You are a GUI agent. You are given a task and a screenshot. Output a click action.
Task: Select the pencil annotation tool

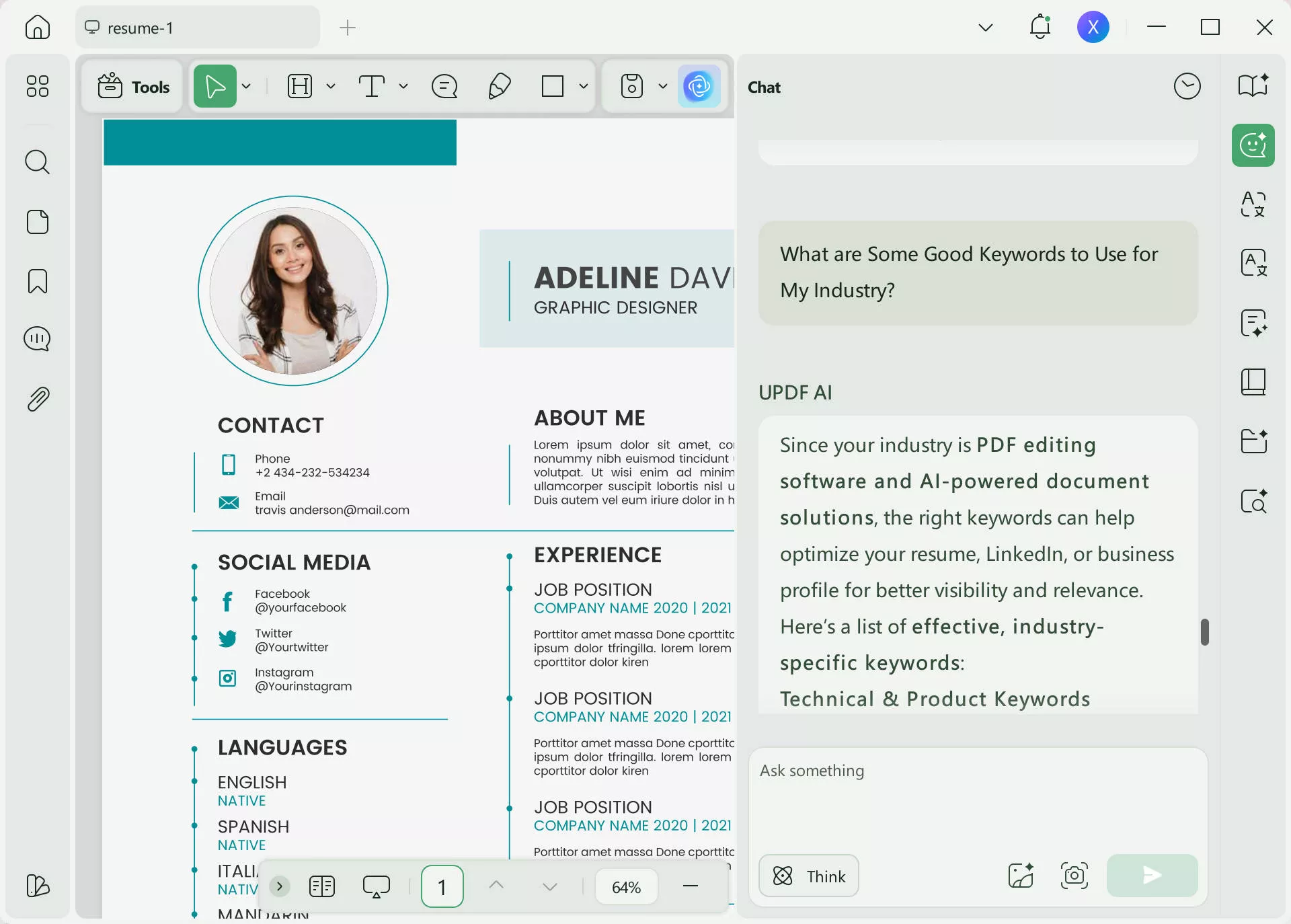click(499, 86)
